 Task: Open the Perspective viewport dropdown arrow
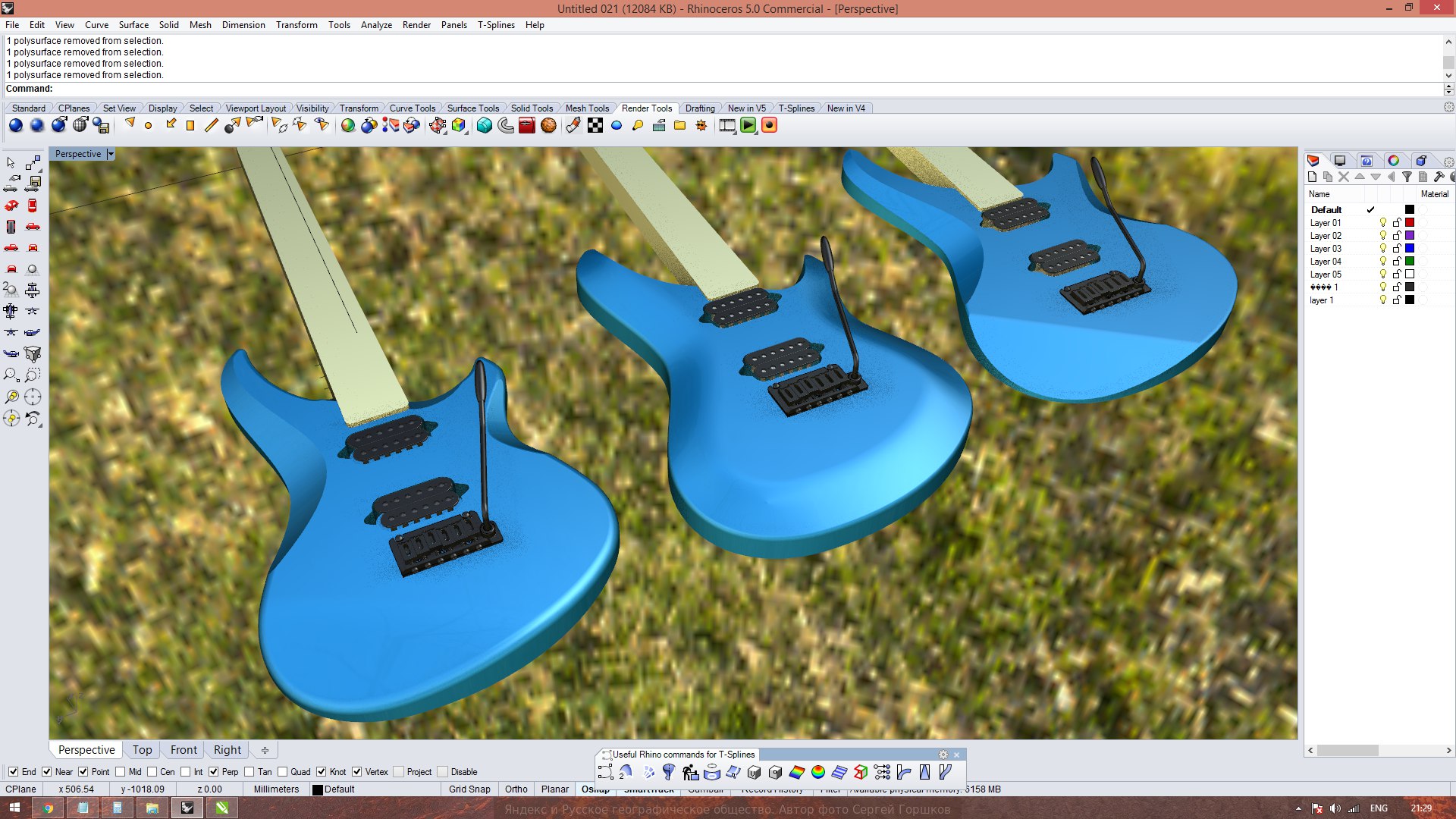point(111,154)
